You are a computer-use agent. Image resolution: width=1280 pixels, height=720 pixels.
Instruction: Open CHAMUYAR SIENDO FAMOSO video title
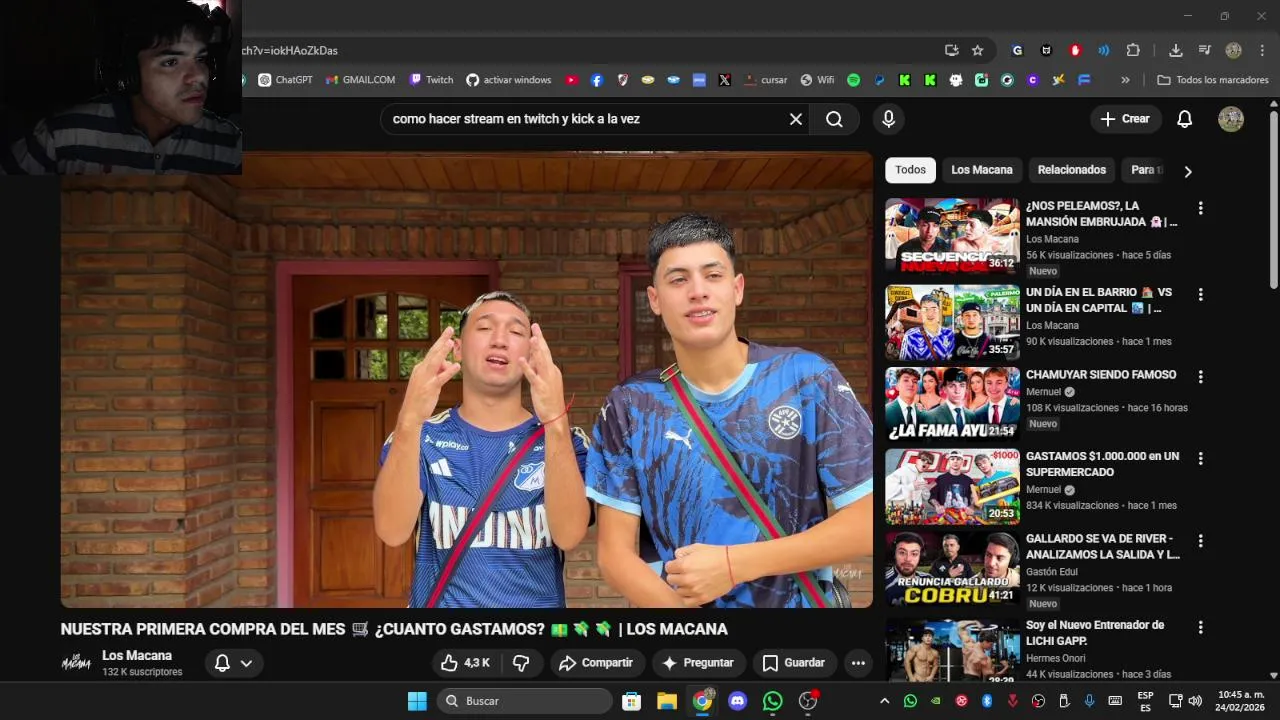[x=1101, y=375]
